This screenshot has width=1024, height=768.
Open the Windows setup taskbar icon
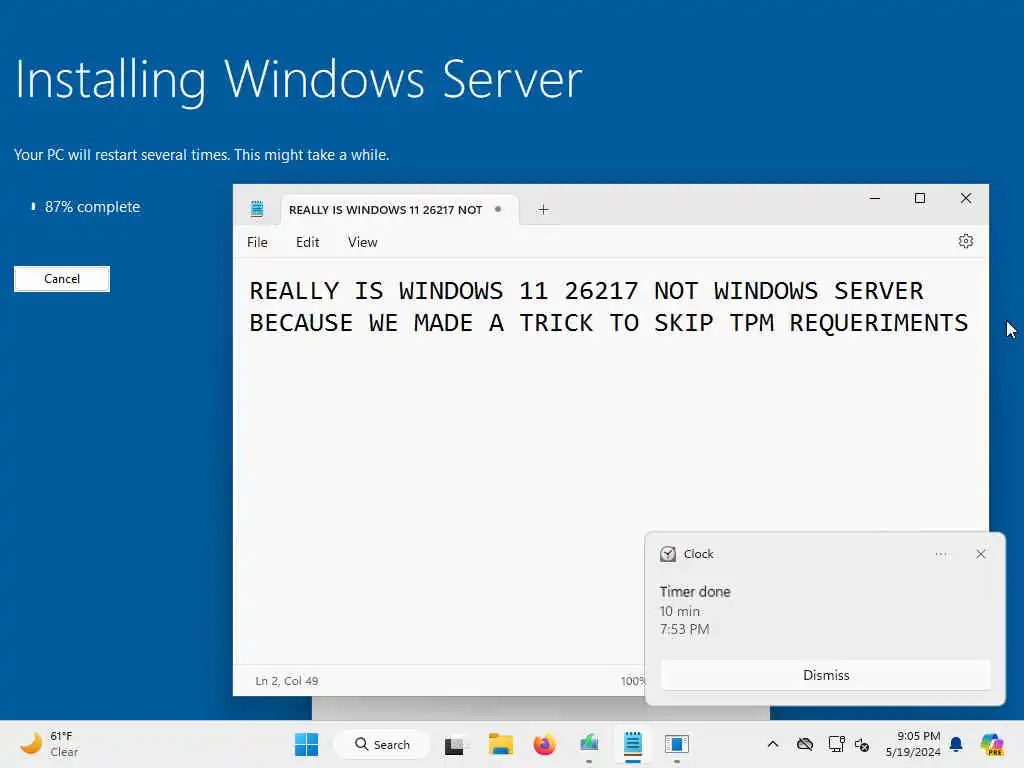(677, 744)
